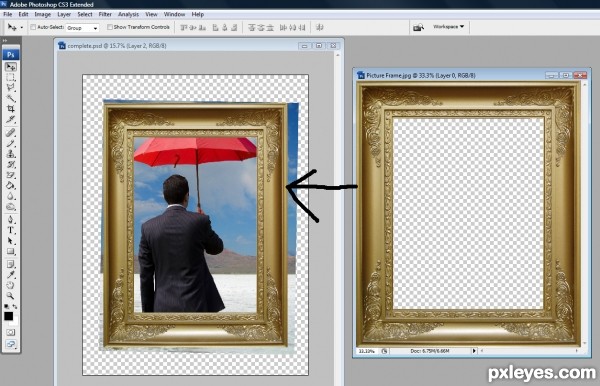This screenshot has width=600, height=386.
Task: Select the Rectangle shape tool
Action: (11, 252)
